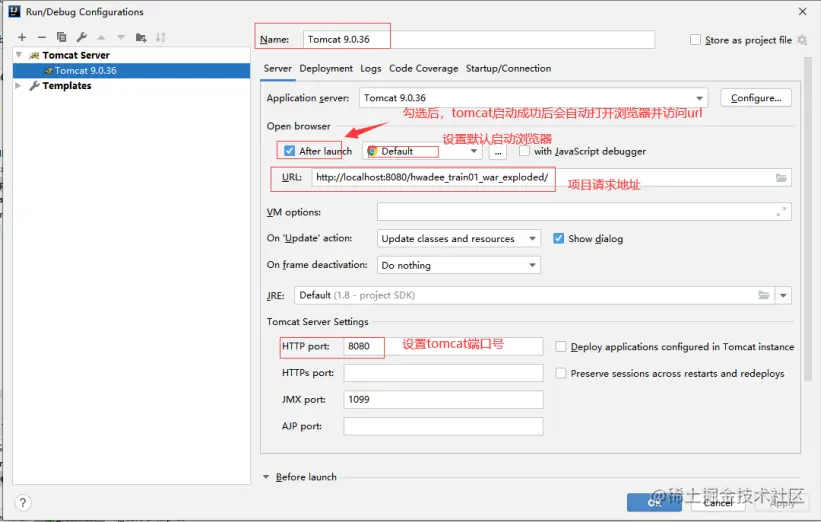Collapse the Tomcat Server tree node
The height and width of the screenshot is (522, 821).
[x=19, y=55]
